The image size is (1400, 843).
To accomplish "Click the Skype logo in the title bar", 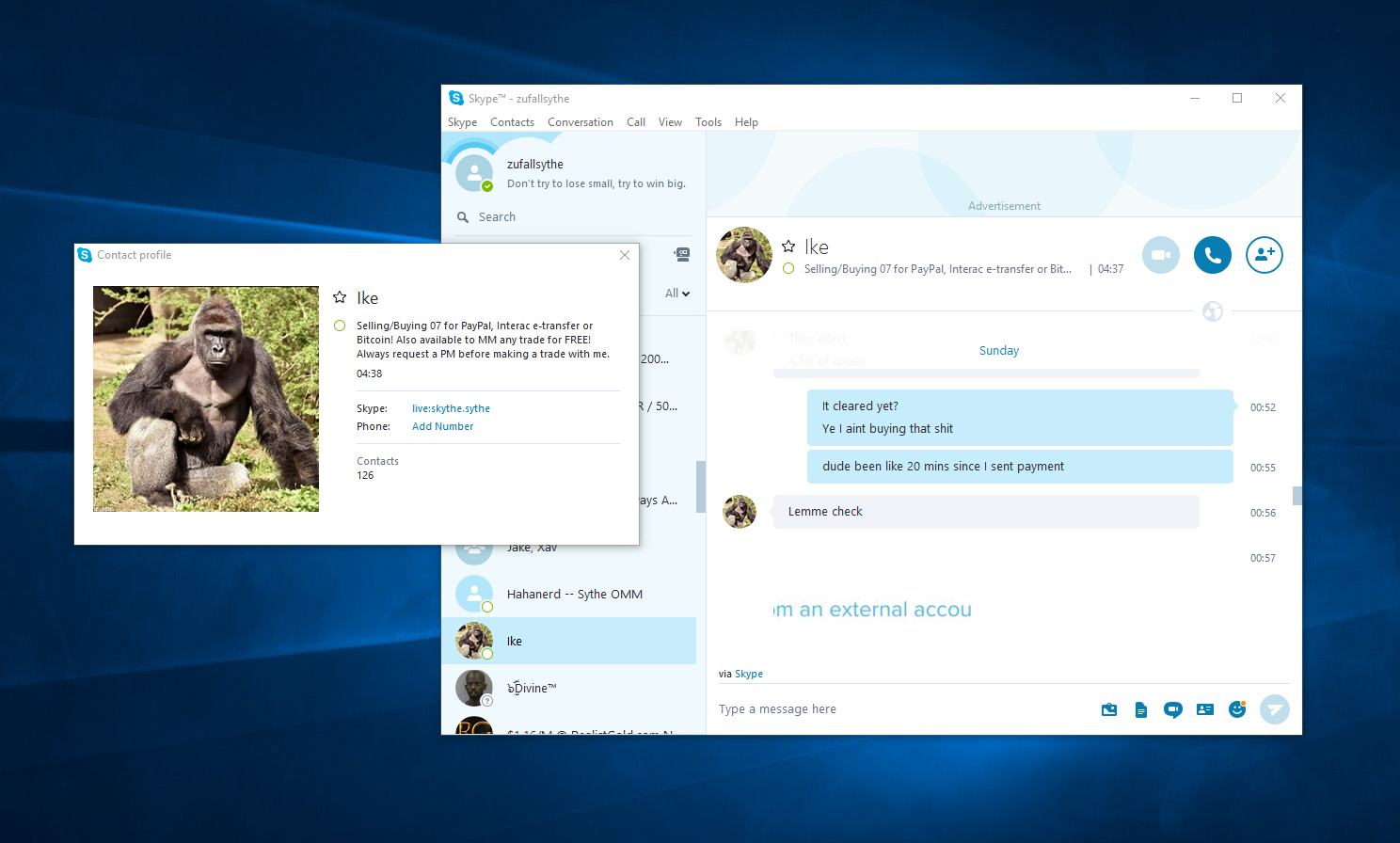I will pos(456,98).
